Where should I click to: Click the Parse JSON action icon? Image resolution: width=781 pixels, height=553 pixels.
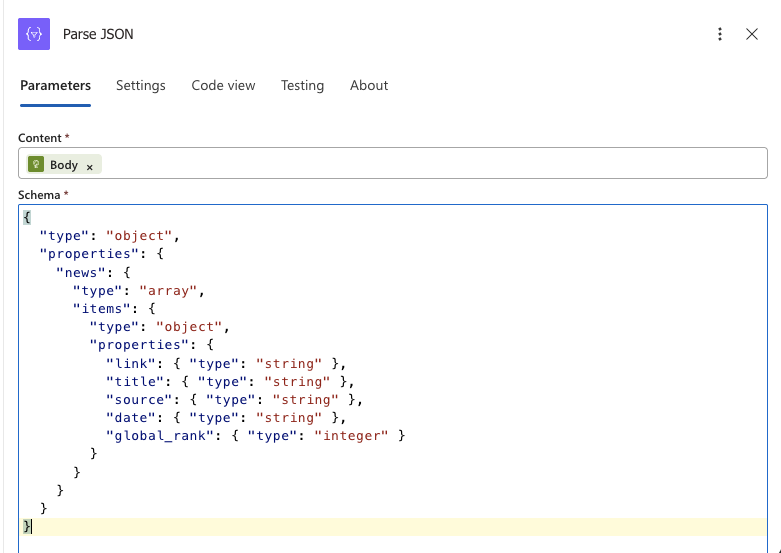pos(34,34)
